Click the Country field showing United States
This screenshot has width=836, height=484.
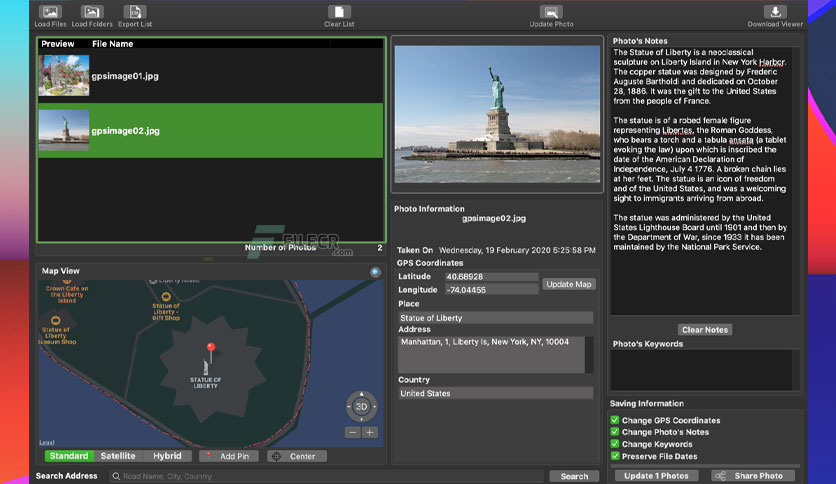[x=495, y=393]
